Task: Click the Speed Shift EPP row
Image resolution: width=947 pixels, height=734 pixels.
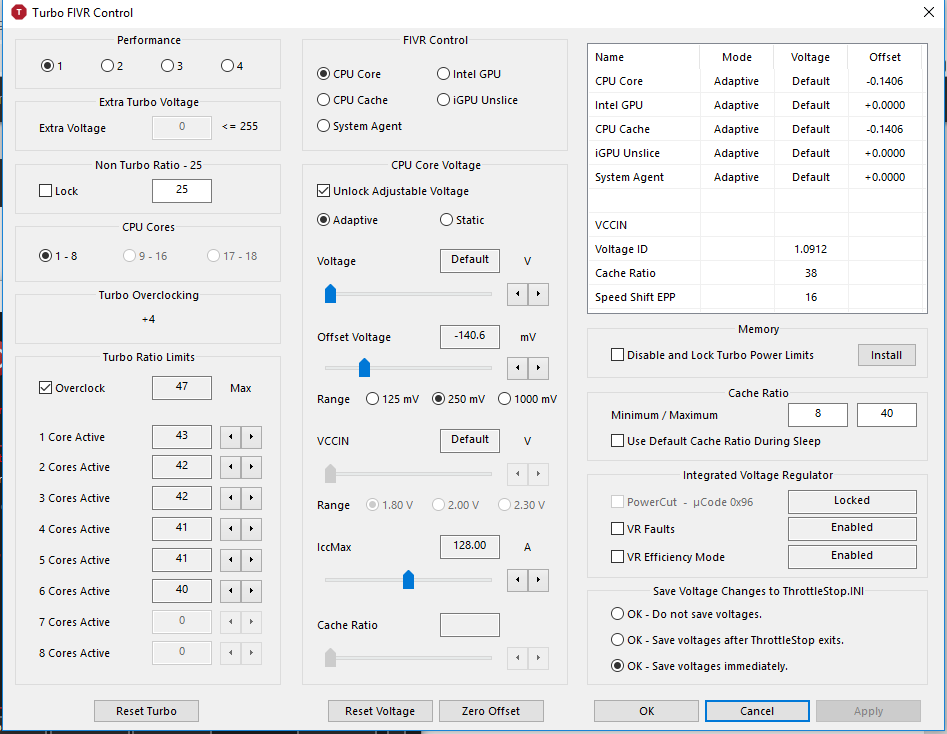Action: tap(757, 297)
